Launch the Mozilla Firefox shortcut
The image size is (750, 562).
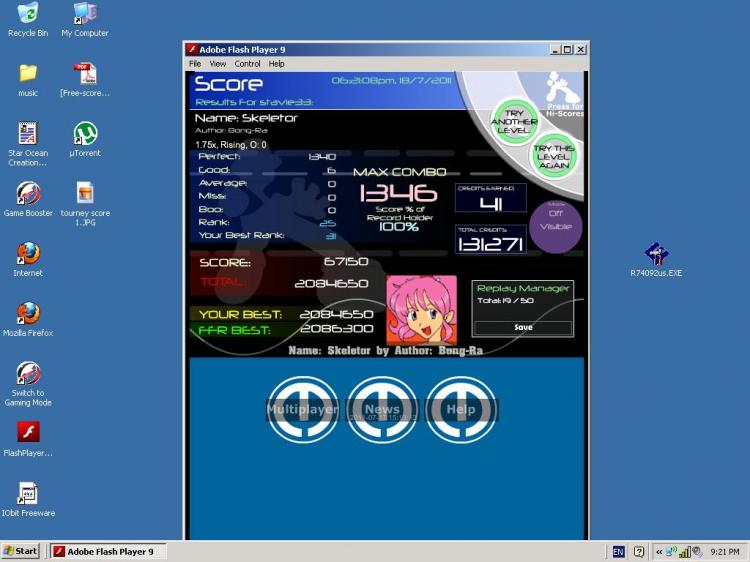coord(28,320)
